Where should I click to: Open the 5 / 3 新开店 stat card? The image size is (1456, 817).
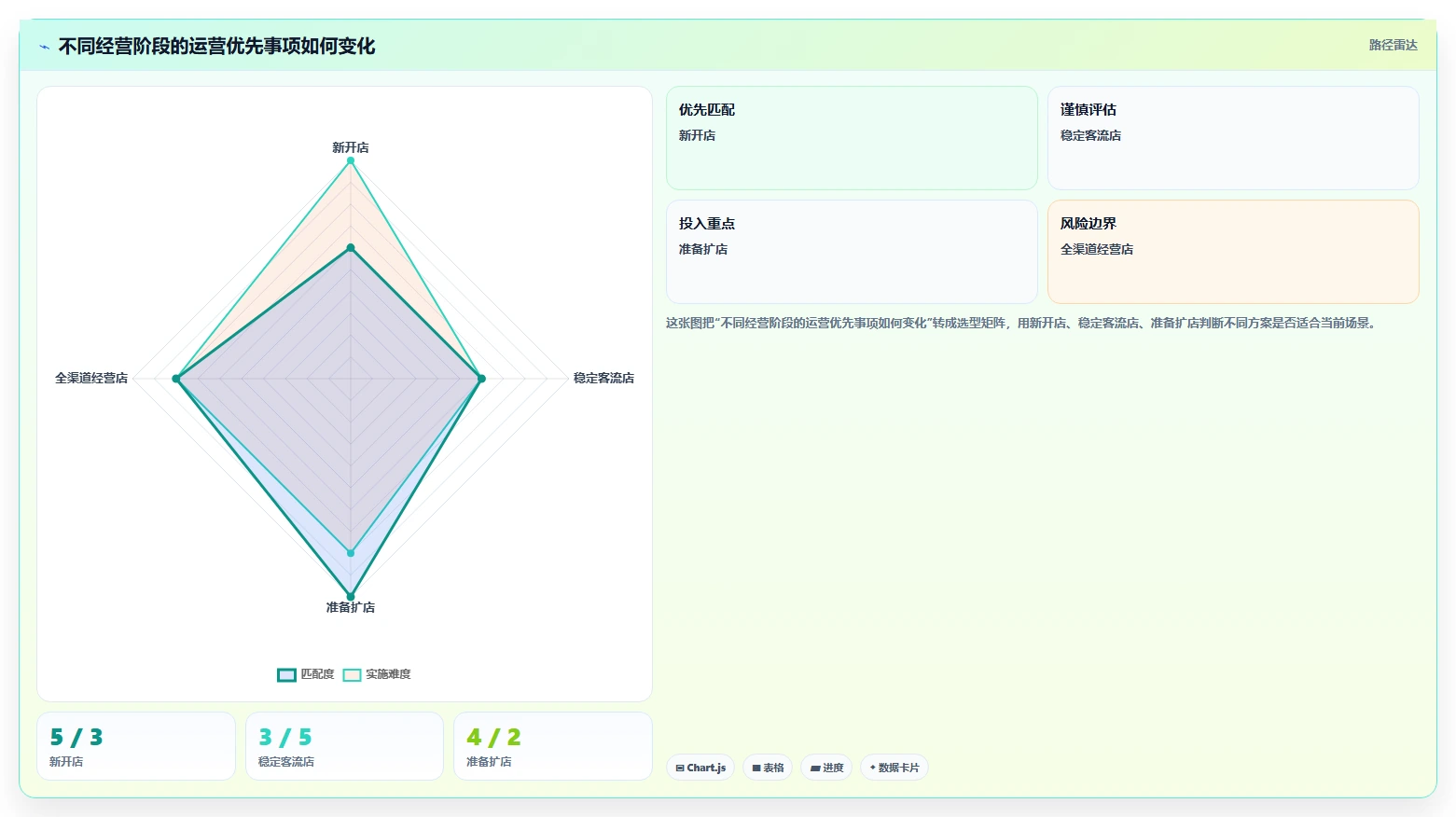pyautogui.click(x=136, y=746)
